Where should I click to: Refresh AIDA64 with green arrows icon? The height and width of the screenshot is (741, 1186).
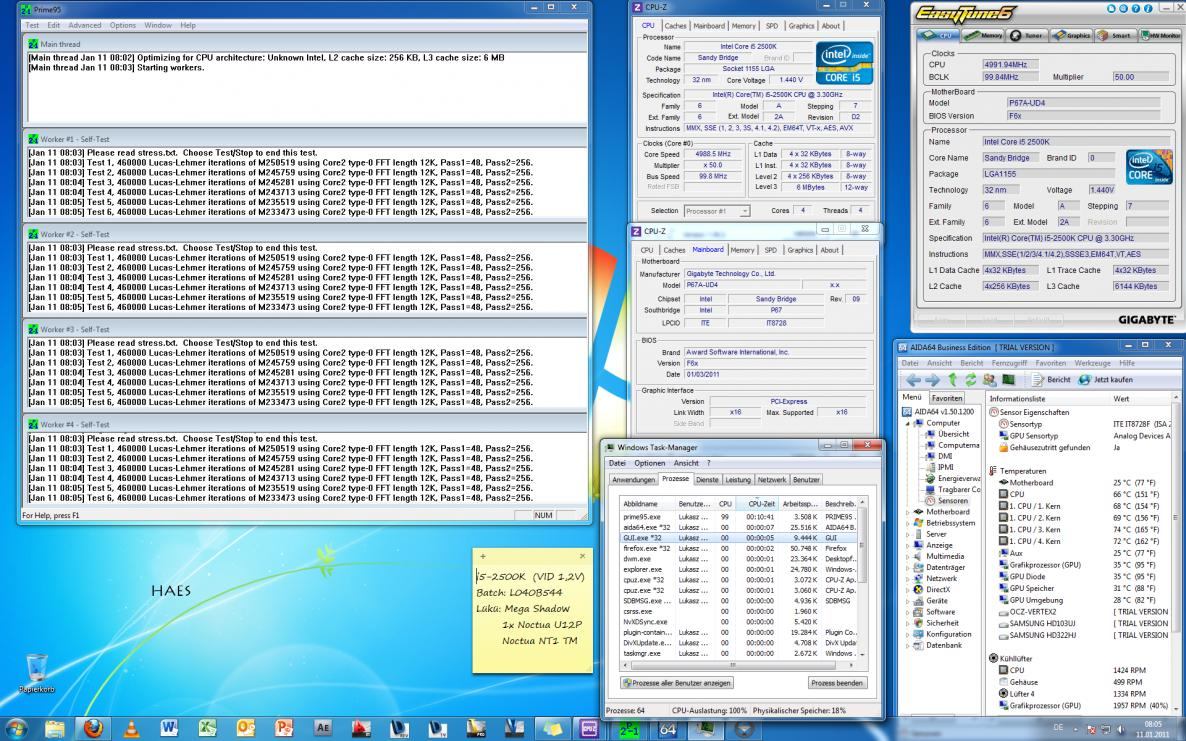pos(970,380)
